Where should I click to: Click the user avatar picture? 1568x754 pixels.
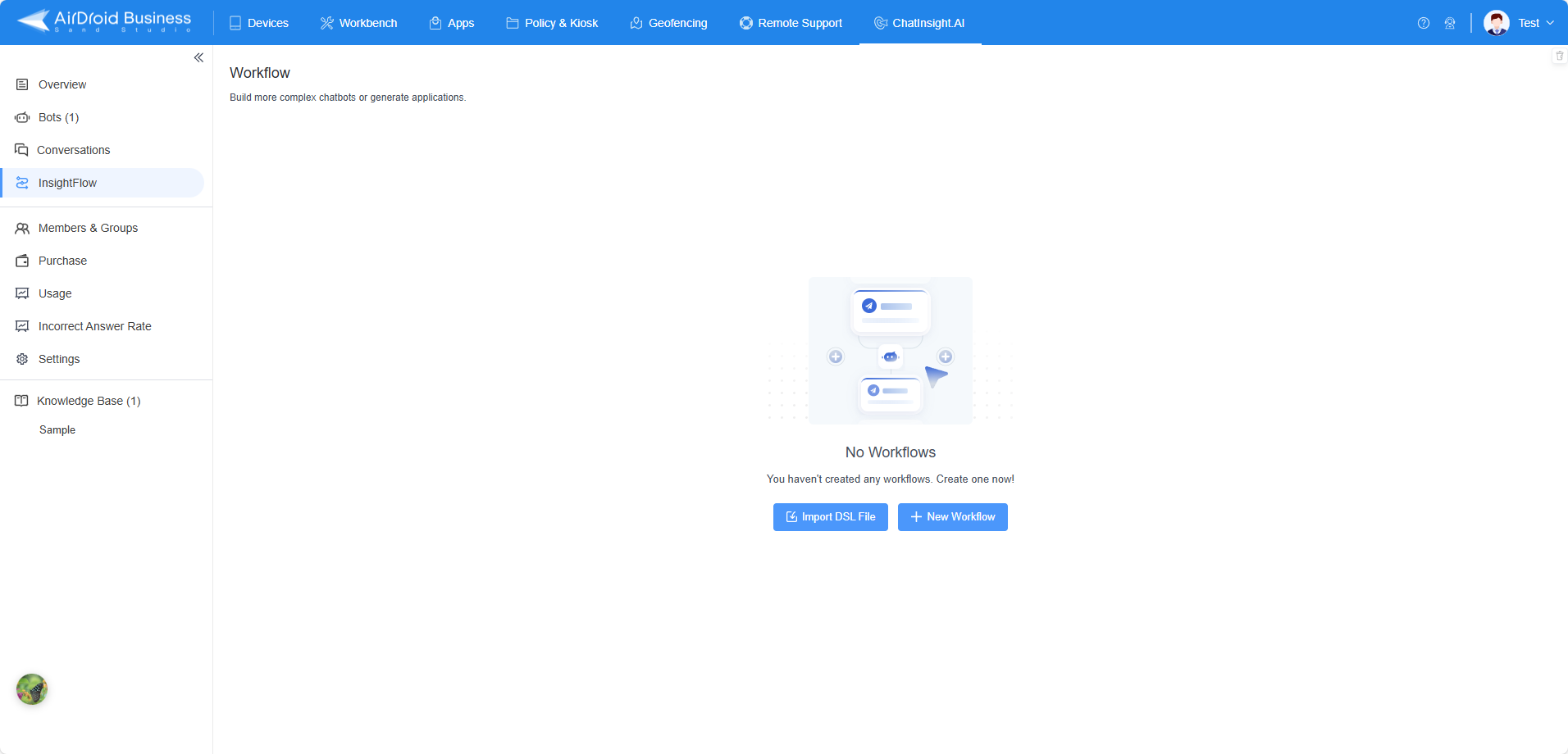tap(1497, 23)
